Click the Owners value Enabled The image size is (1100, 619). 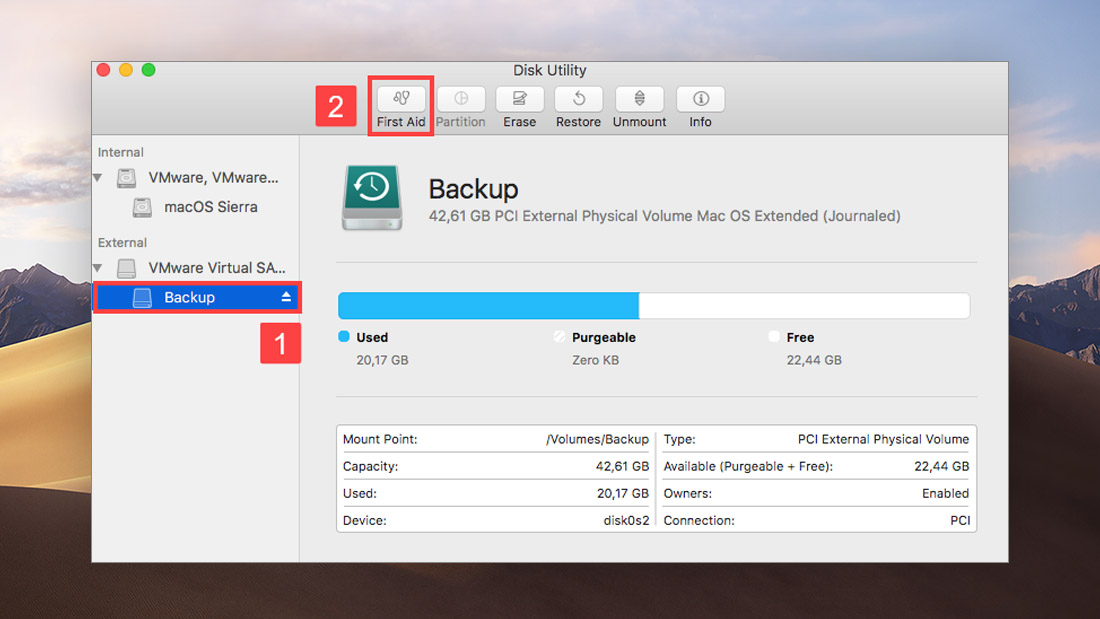(945, 493)
